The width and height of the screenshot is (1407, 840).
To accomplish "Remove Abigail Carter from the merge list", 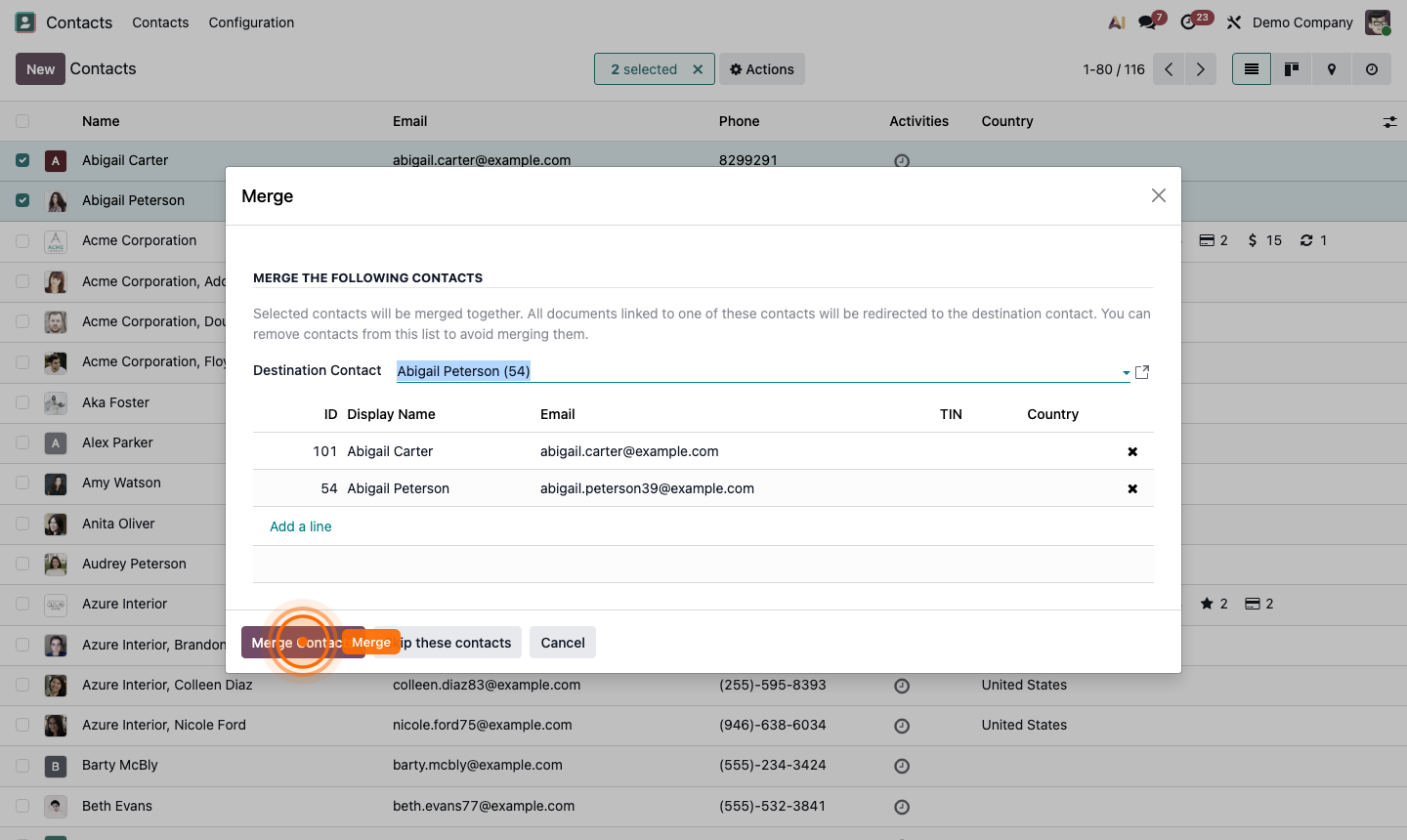I will click(x=1131, y=451).
